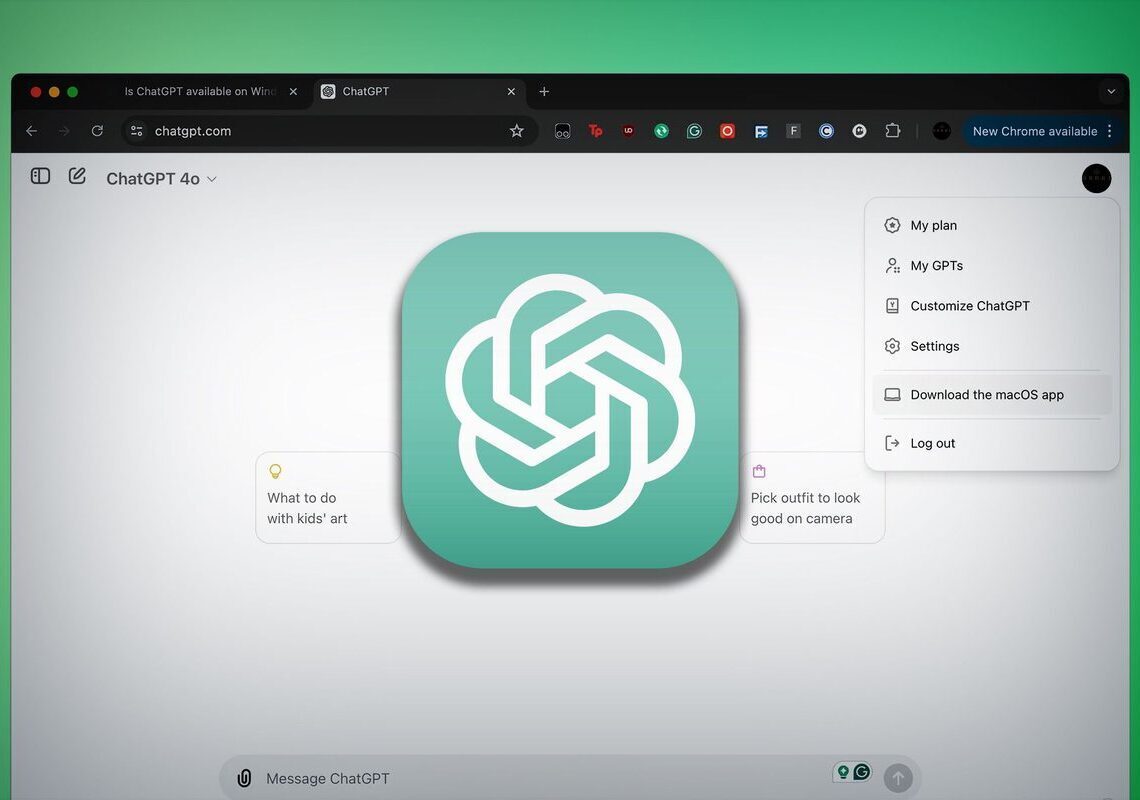
Task: Expand the tab search chevron
Action: pos(1111,92)
